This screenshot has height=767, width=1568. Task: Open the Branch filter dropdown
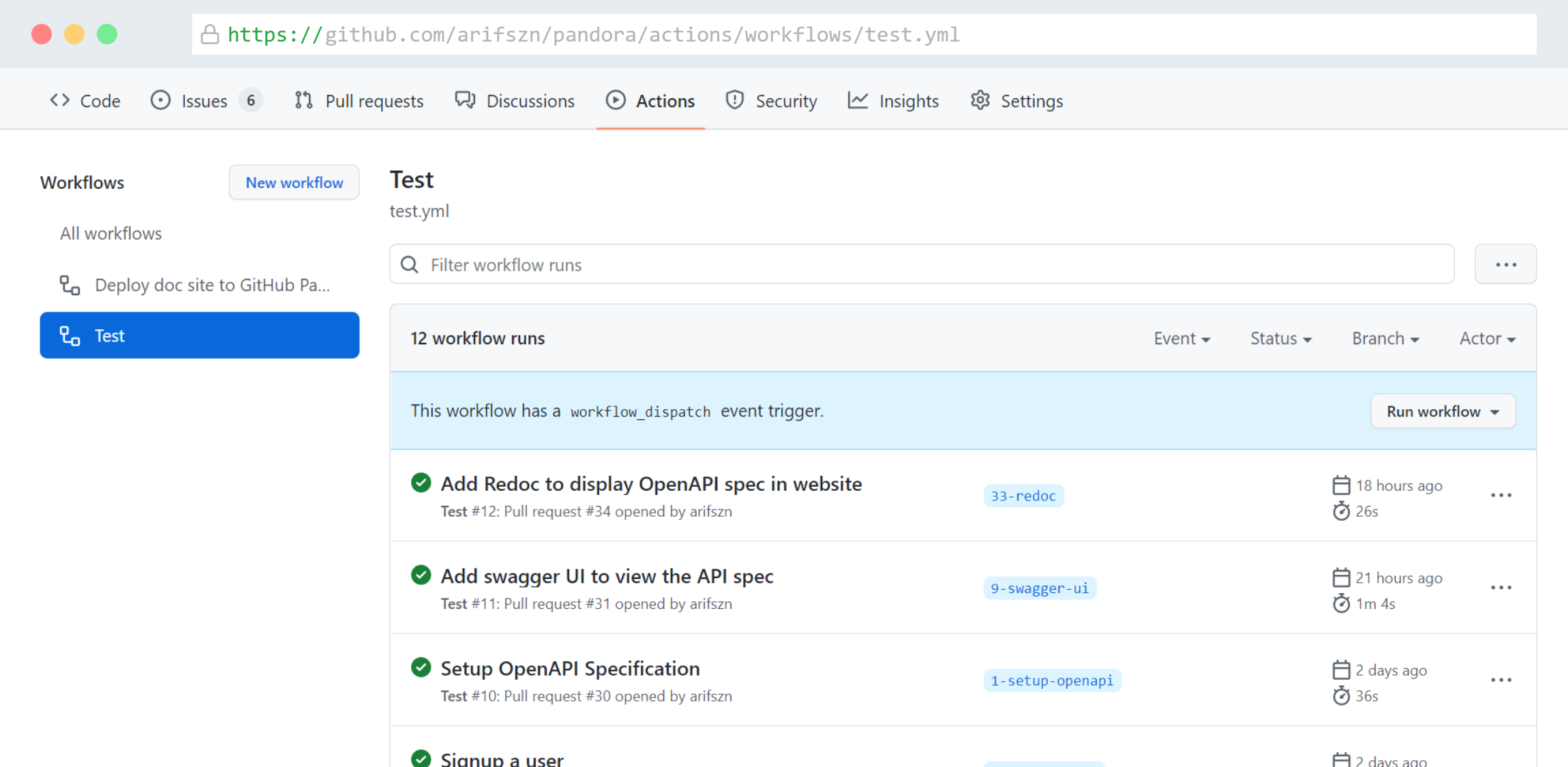click(1385, 338)
